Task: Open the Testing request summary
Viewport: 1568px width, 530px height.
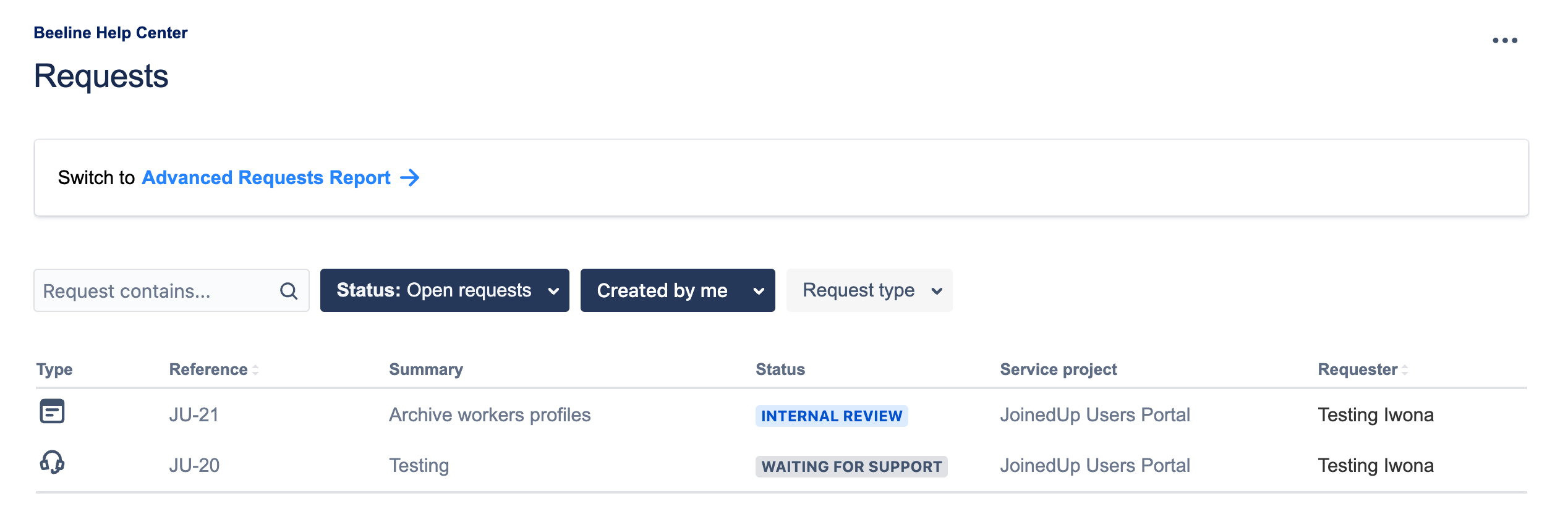Action: click(419, 466)
